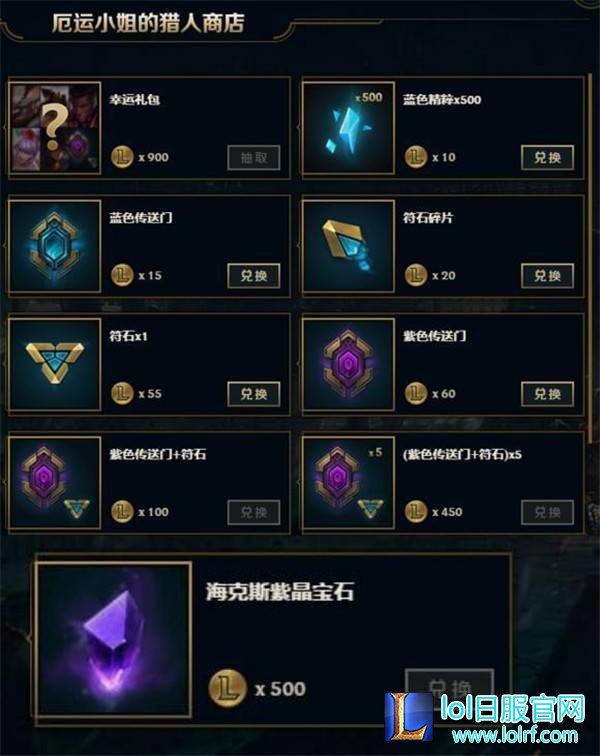Click 兑换 for 蓝色传送门

[x=254, y=276]
